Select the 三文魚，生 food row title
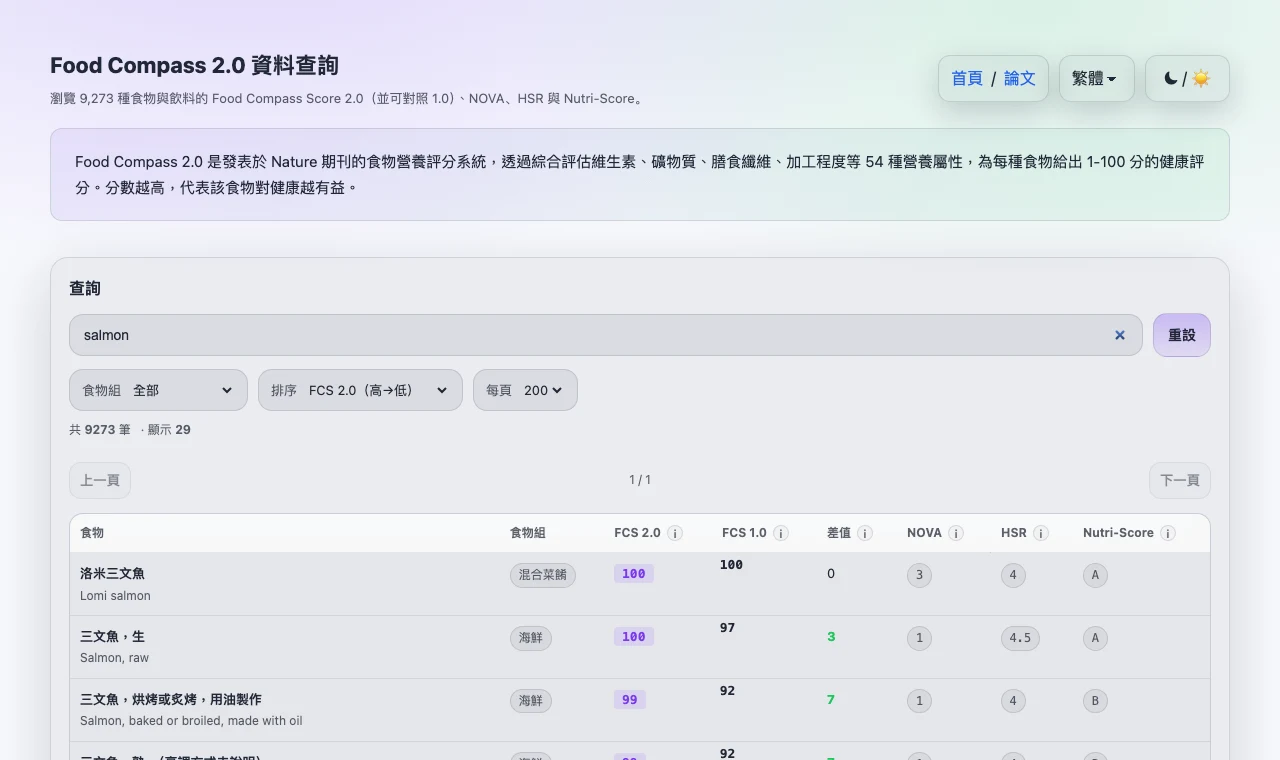This screenshot has width=1280, height=760. [112, 637]
